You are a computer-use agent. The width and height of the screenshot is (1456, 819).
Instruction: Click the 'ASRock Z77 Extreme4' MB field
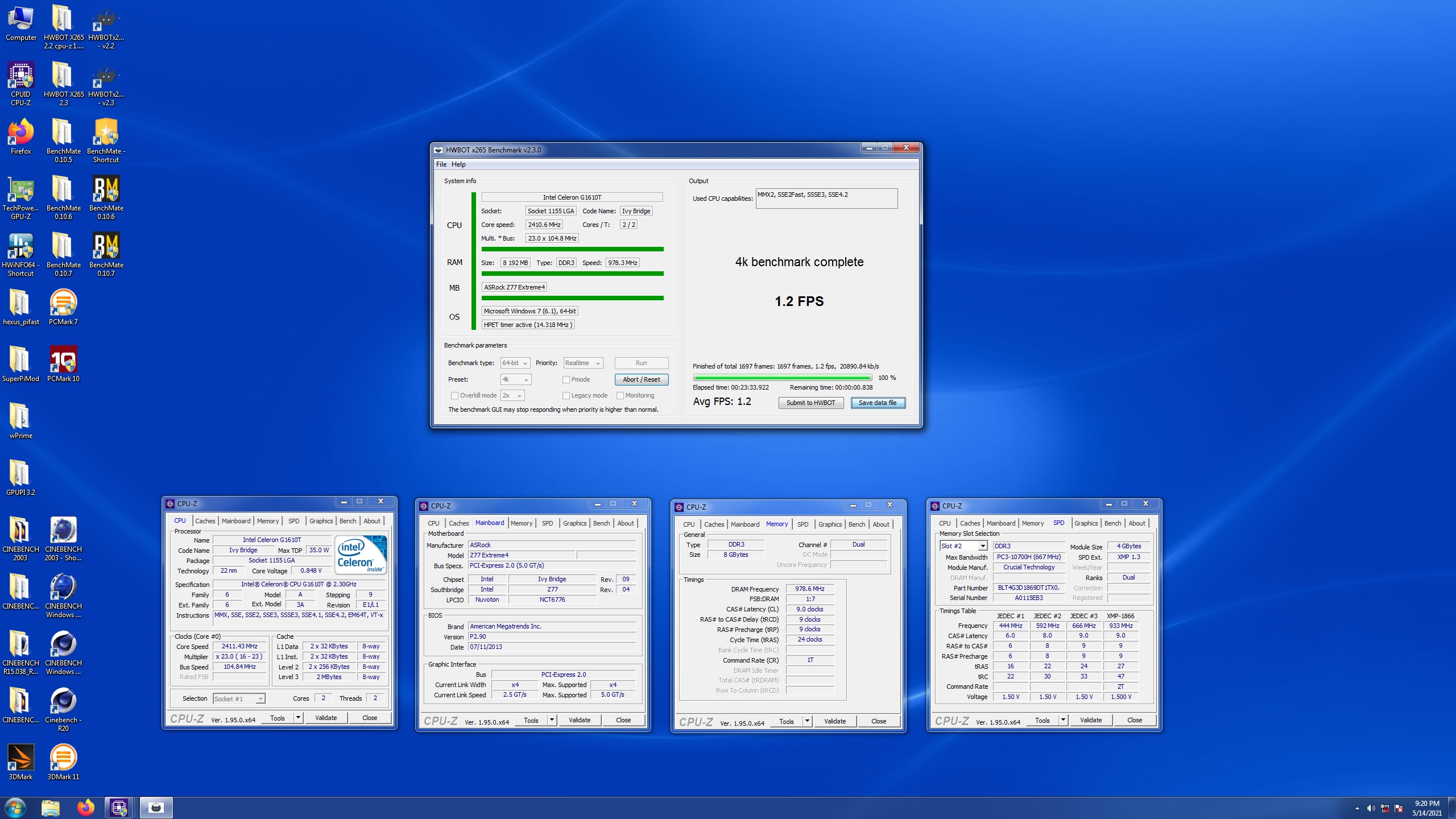click(515, 287)
